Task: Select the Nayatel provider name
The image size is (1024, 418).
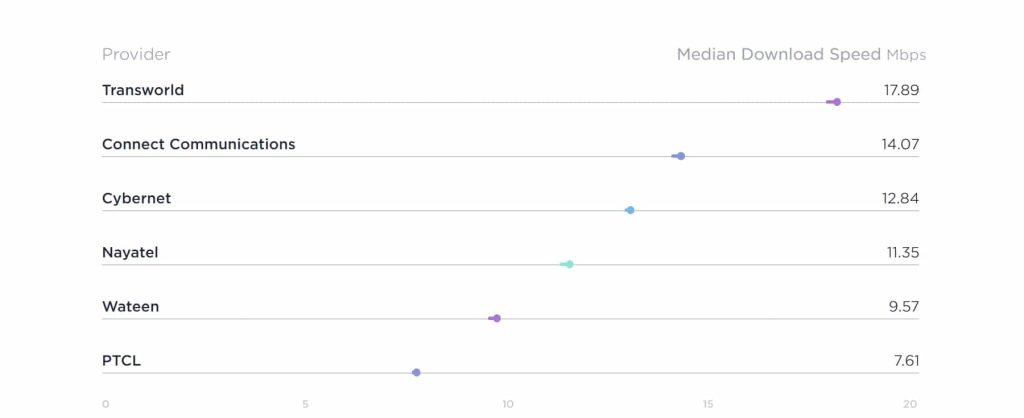Action: point(130,252)
